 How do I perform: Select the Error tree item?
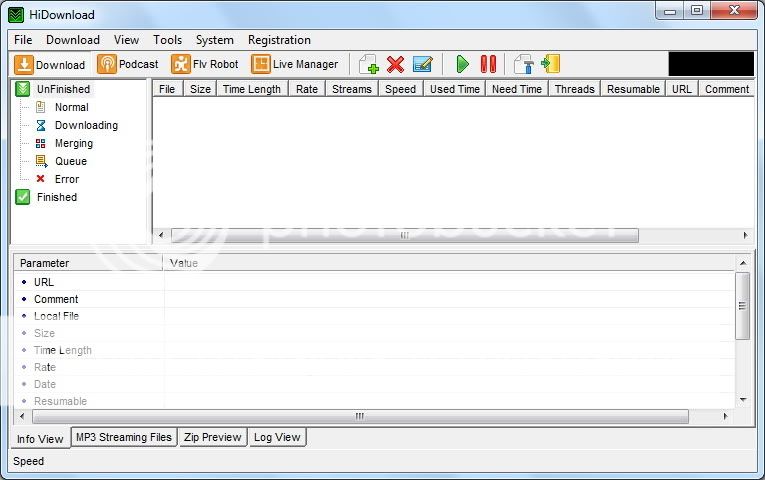(67, 180)
